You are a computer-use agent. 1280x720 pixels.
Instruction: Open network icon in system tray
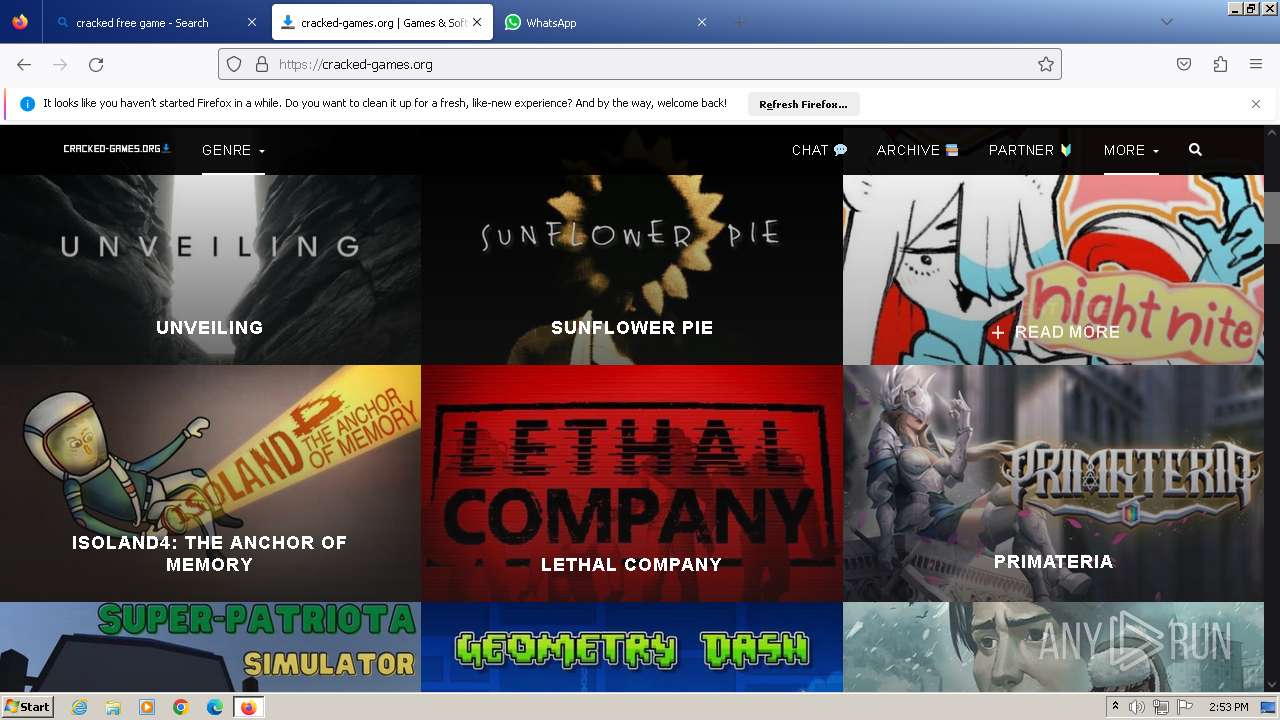coord(1161,707)
